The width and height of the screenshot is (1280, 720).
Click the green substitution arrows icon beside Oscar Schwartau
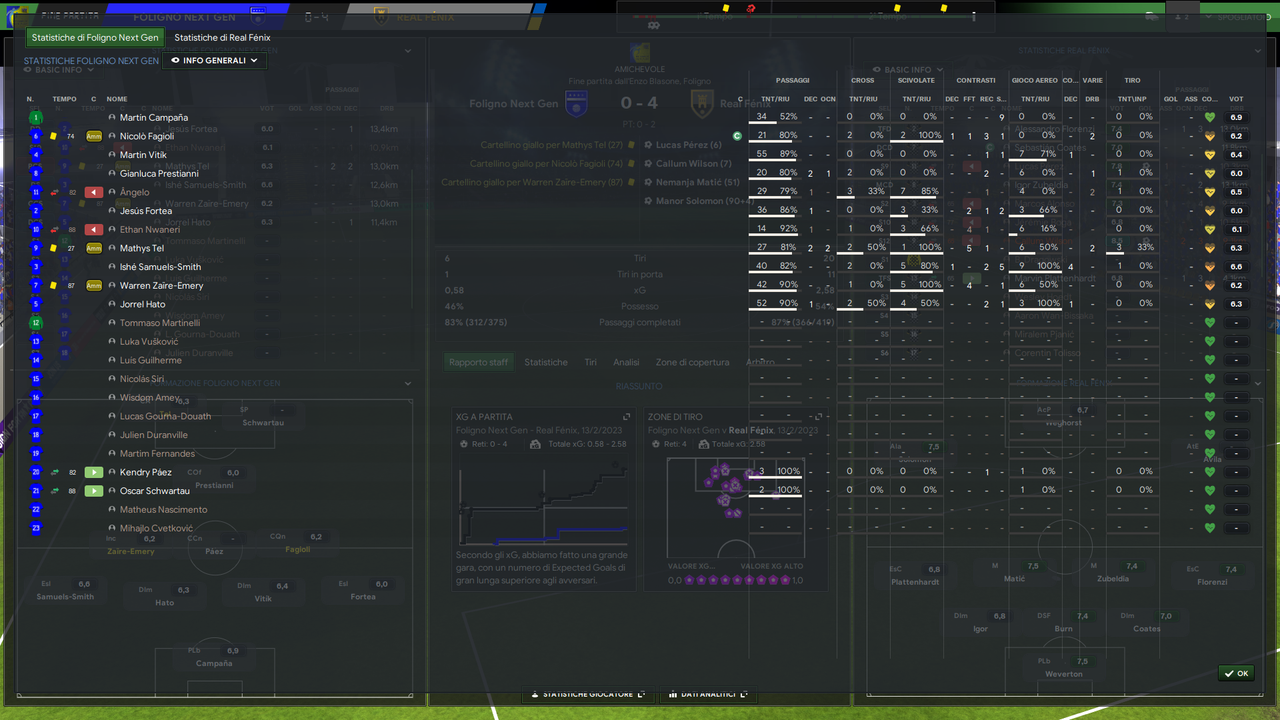pos(54,491)
